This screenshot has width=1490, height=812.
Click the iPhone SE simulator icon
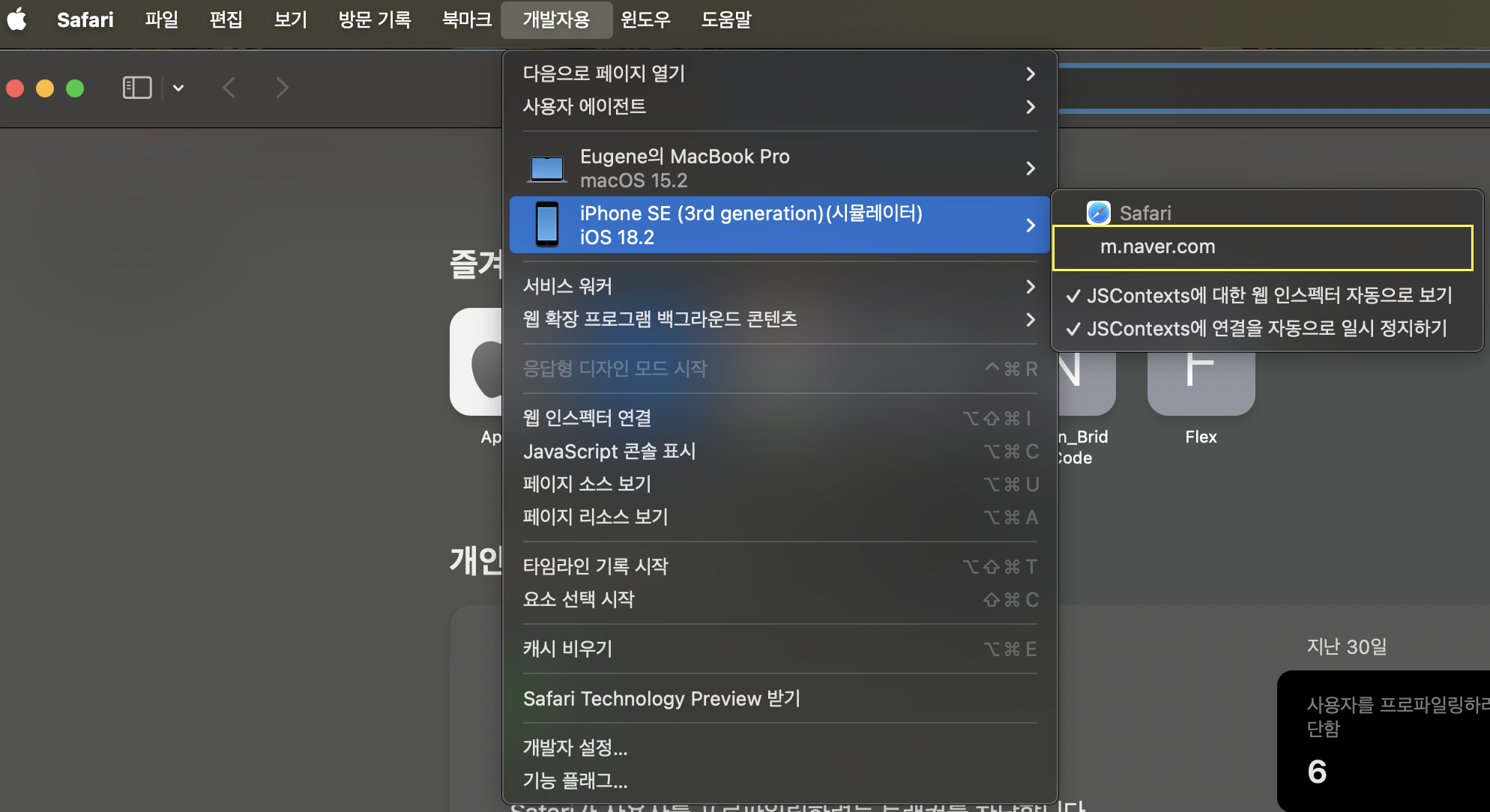point(547,225)
